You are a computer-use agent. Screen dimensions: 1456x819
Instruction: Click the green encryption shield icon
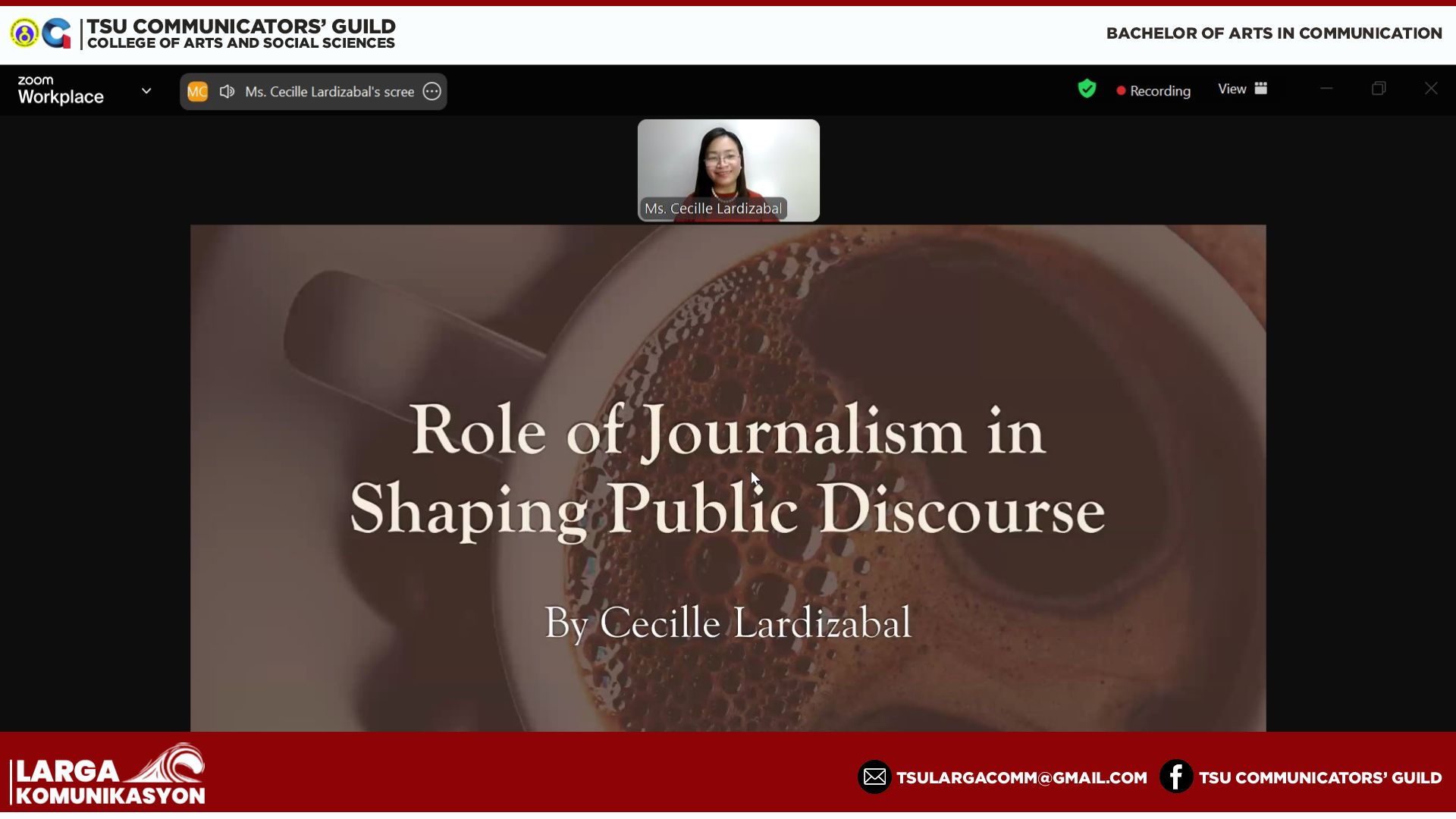(1087, 89)
